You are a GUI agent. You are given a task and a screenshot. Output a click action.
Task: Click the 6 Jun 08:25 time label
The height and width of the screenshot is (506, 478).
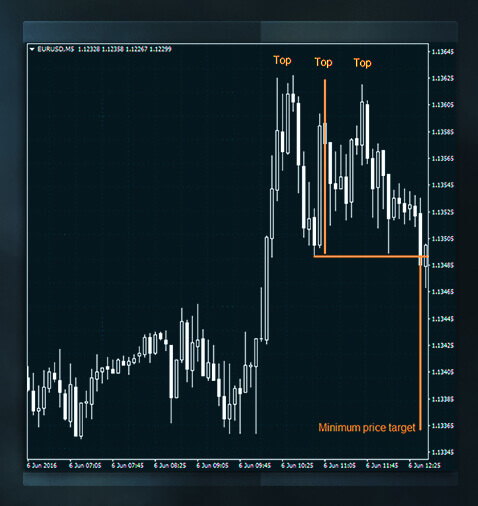(170, 465)
